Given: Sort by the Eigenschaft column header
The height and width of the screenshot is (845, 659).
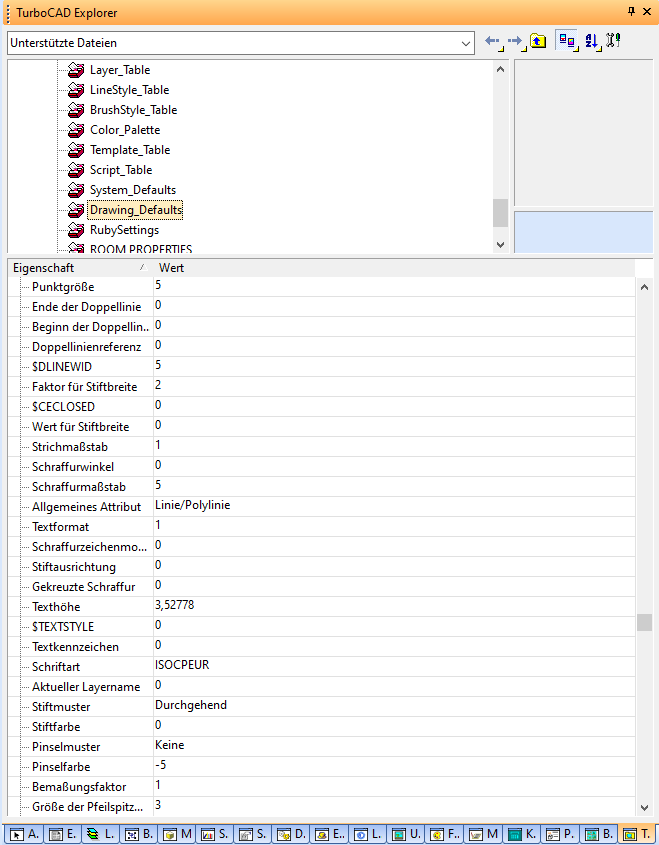Looking at the screenshot, I should click(x=80, y=268).
